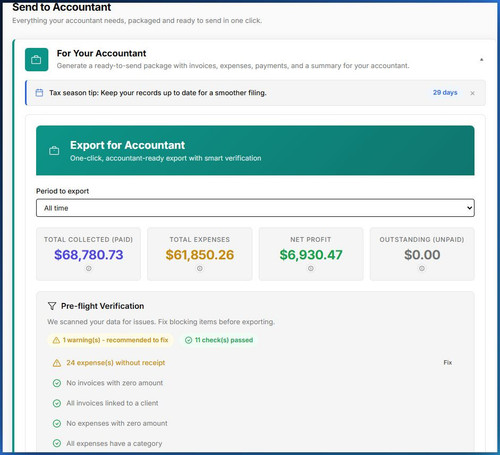Click info icon under Total Expenses amount
The width and height of the screenshot is (500, 455).
[200, 268]
